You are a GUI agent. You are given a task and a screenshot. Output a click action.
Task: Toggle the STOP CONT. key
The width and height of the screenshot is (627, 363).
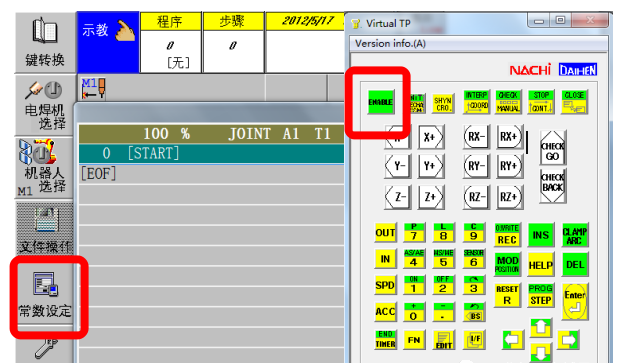[541, 102]
